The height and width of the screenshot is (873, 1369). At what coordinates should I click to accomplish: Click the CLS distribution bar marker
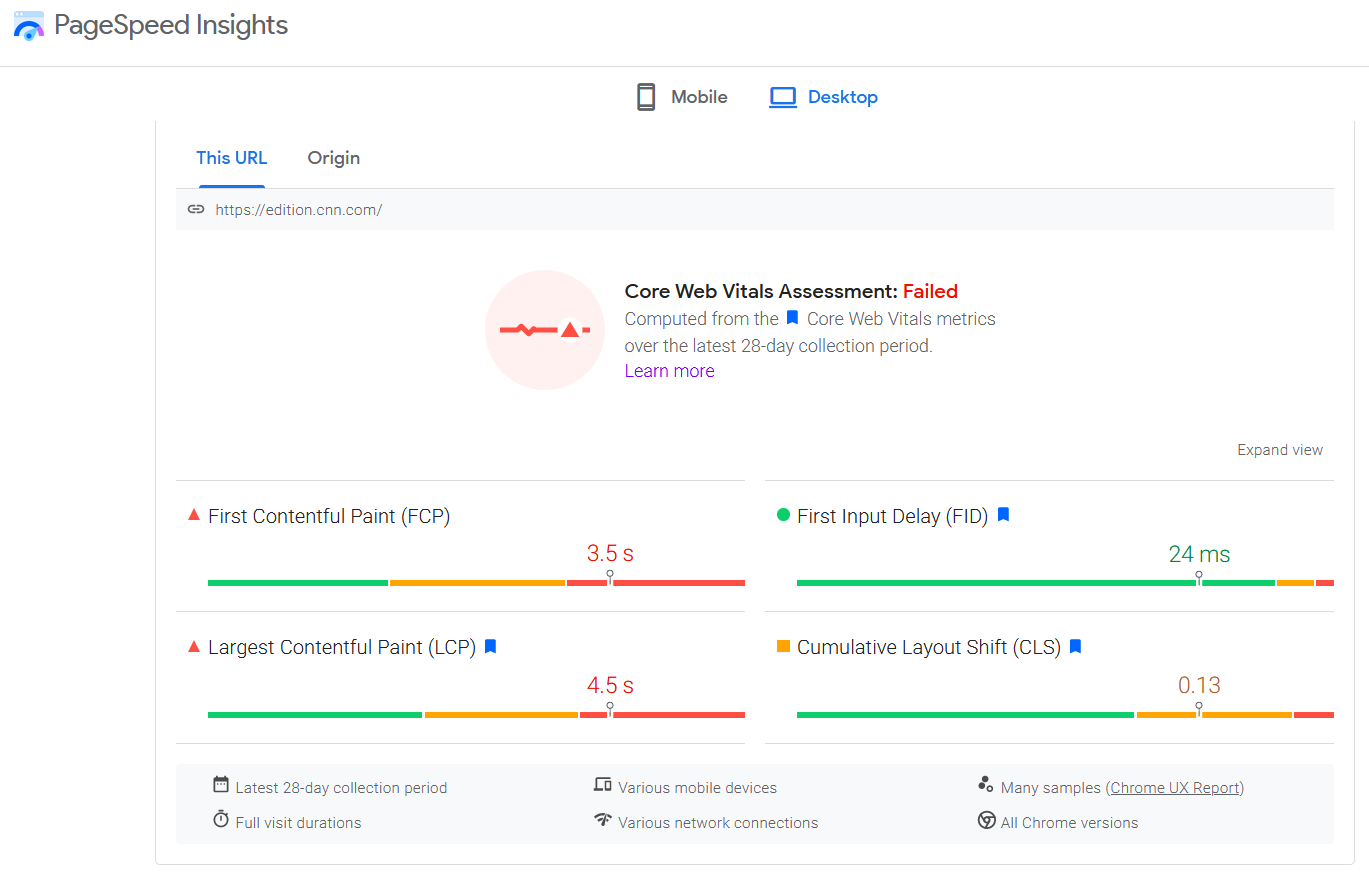coord(1199,711)
